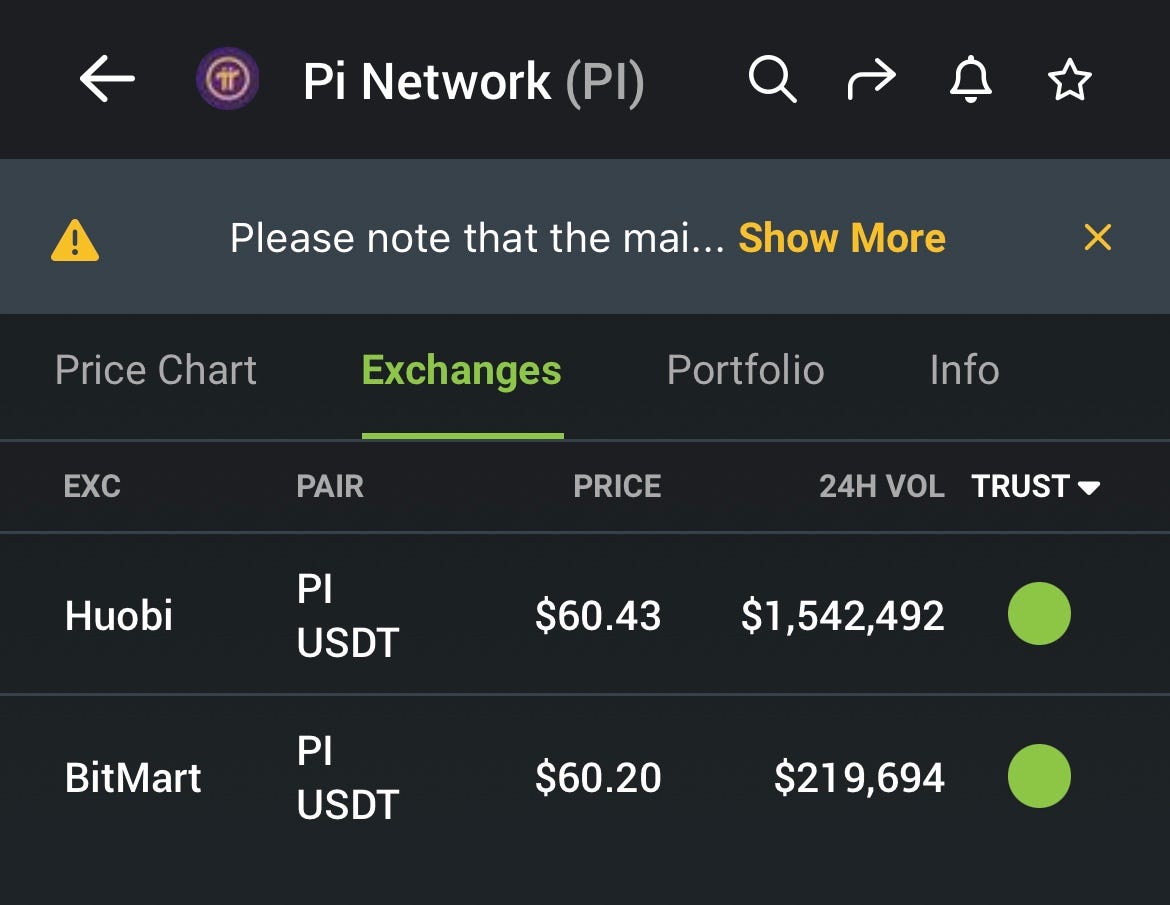Tap Huobi's green trust score indicator
The height and width of the screenshot is (905, 1170).
tap(1039, 615)
